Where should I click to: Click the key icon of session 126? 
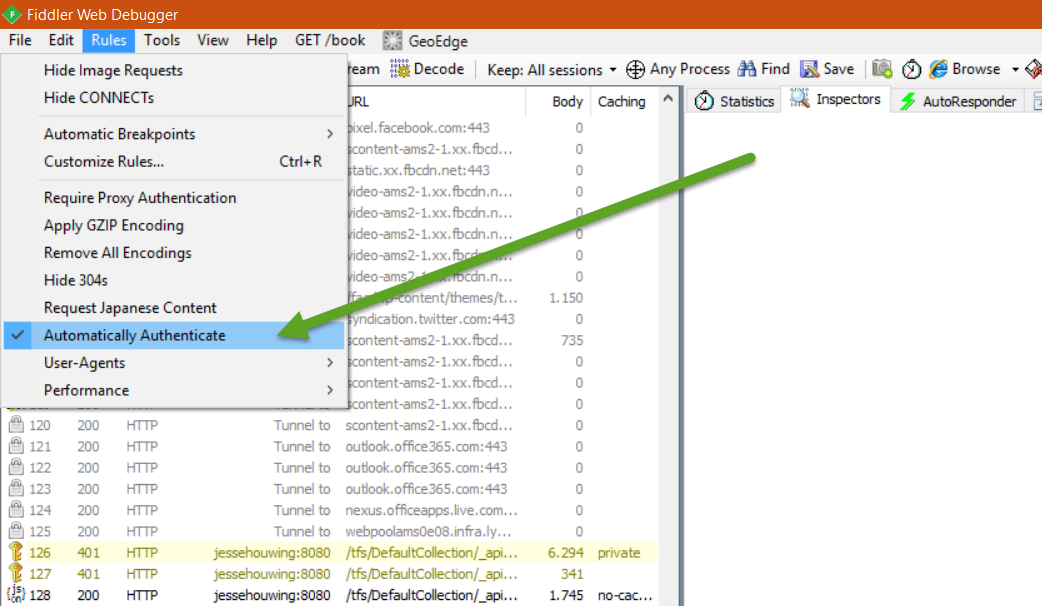tap(16, 552)
